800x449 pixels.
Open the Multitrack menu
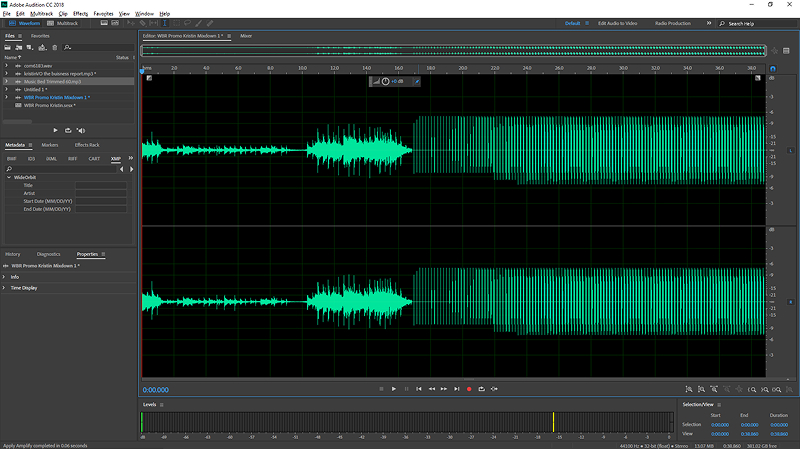tap(41, 14)
